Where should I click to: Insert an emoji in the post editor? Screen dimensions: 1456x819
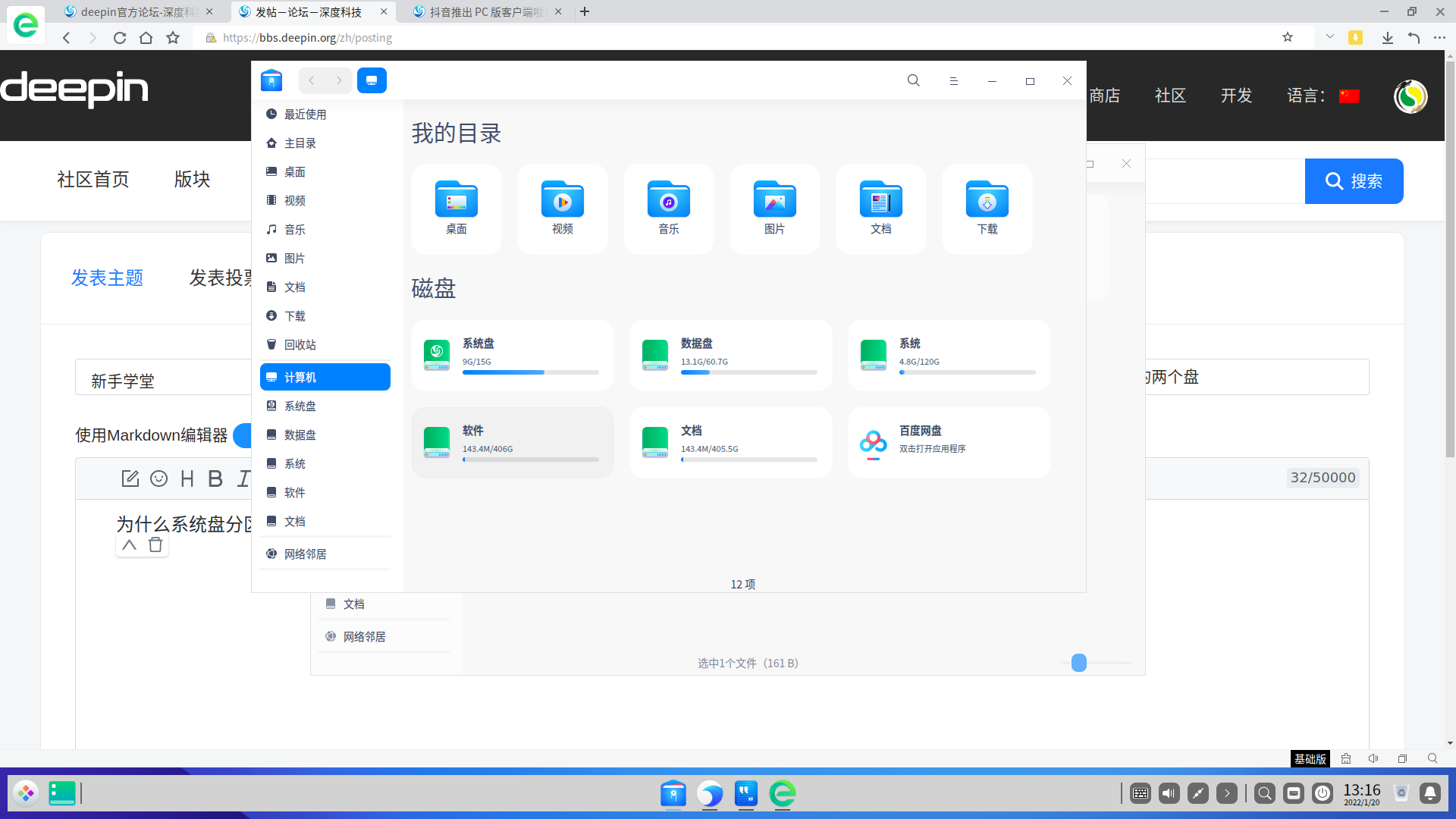(158, 479)
